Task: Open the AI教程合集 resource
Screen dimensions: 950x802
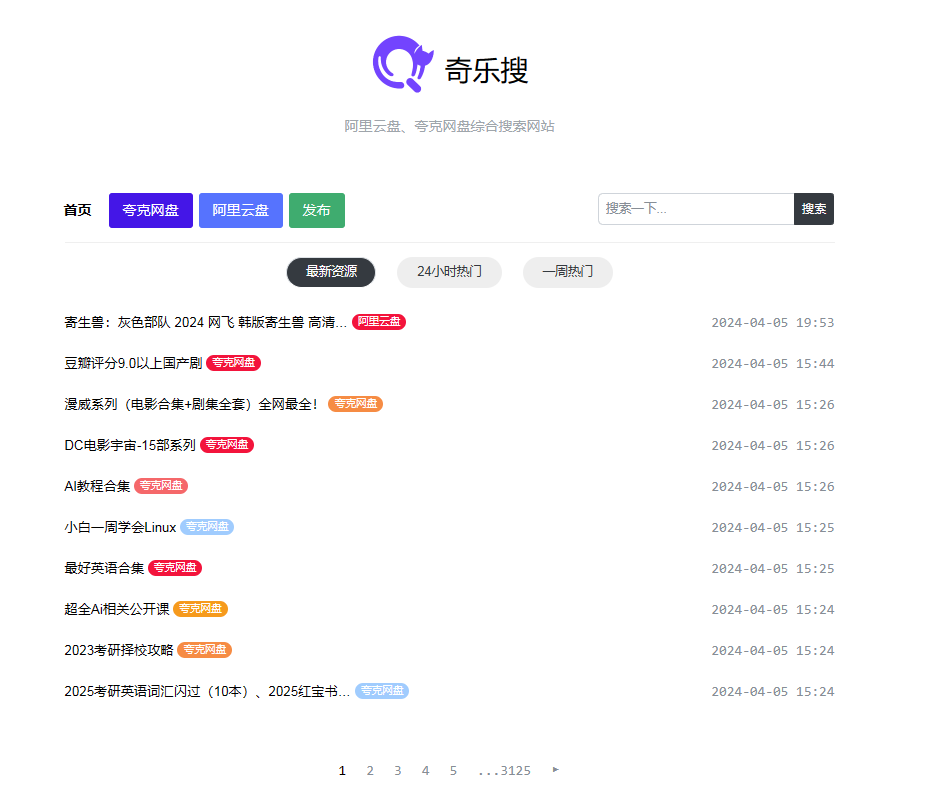Action: tap(97, 486)
